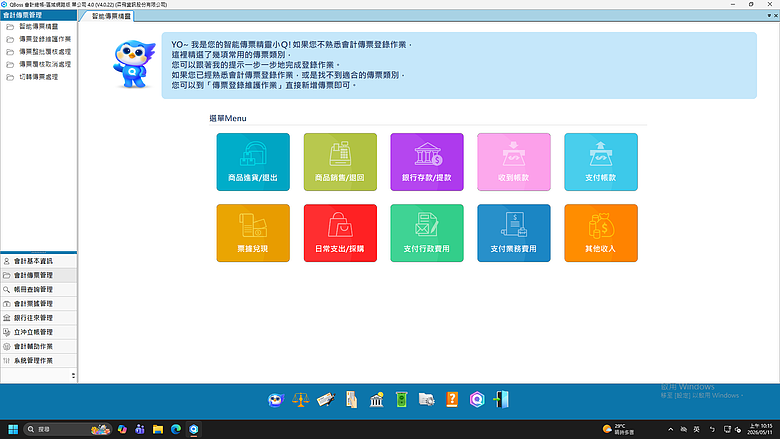780x439 pixels.
Task: Select 傳票覆核取消處理 in the sidebar
Action: coord(45,64)
